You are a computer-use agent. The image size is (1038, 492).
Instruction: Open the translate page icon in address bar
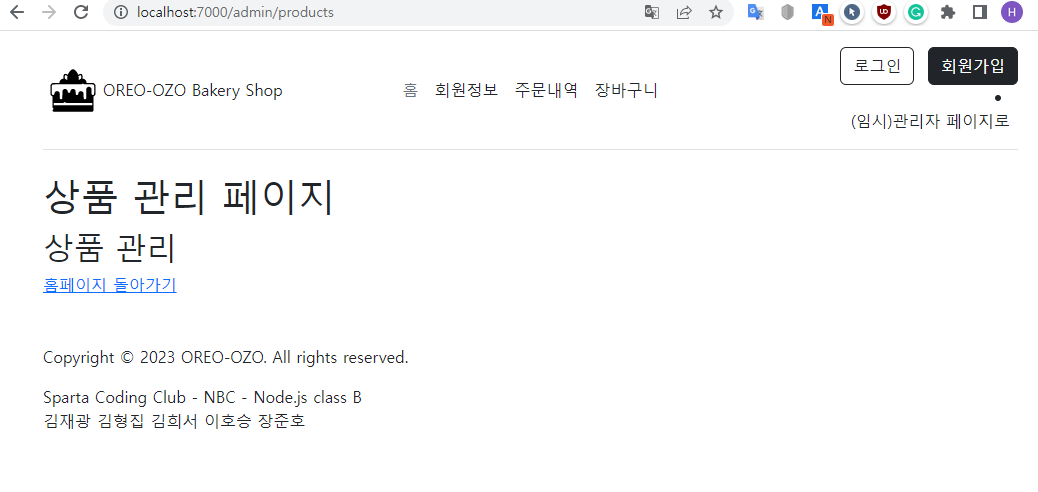[652, 12]
